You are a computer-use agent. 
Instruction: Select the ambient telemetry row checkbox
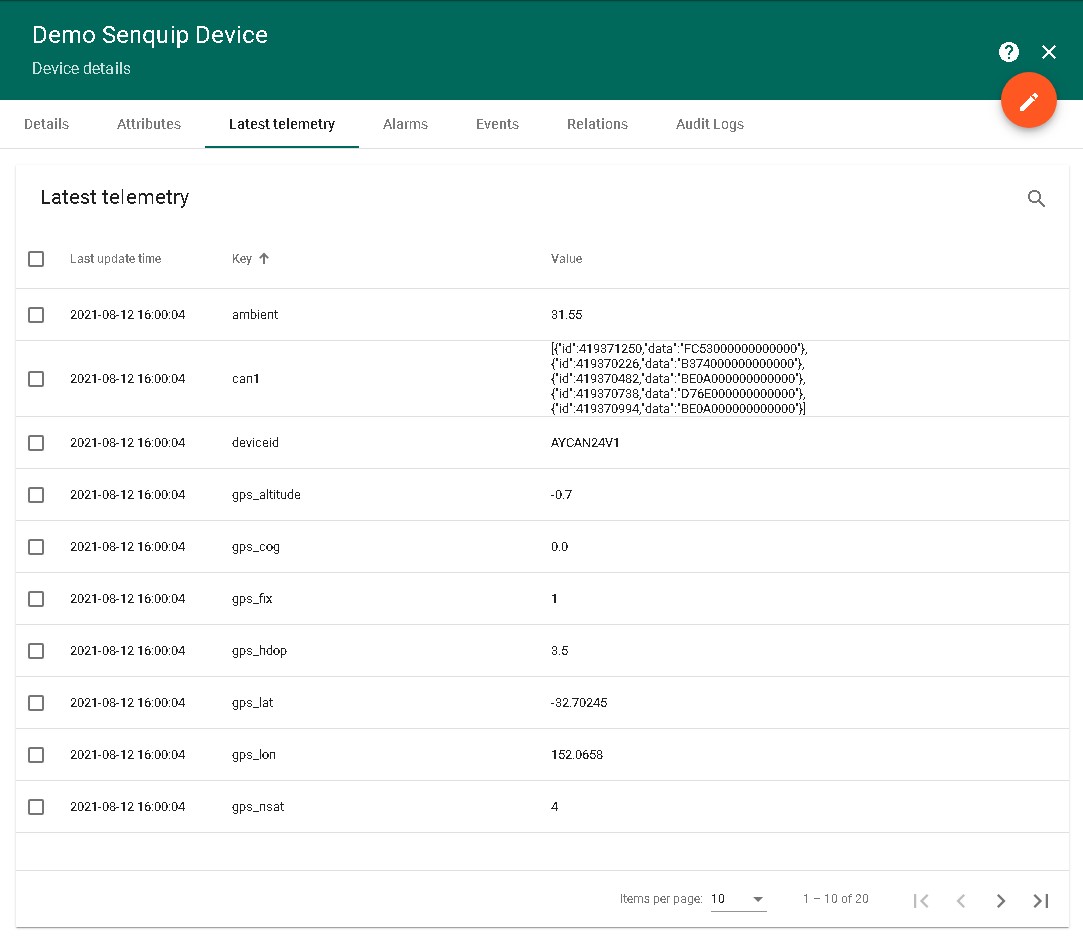(x=36, y=315)
